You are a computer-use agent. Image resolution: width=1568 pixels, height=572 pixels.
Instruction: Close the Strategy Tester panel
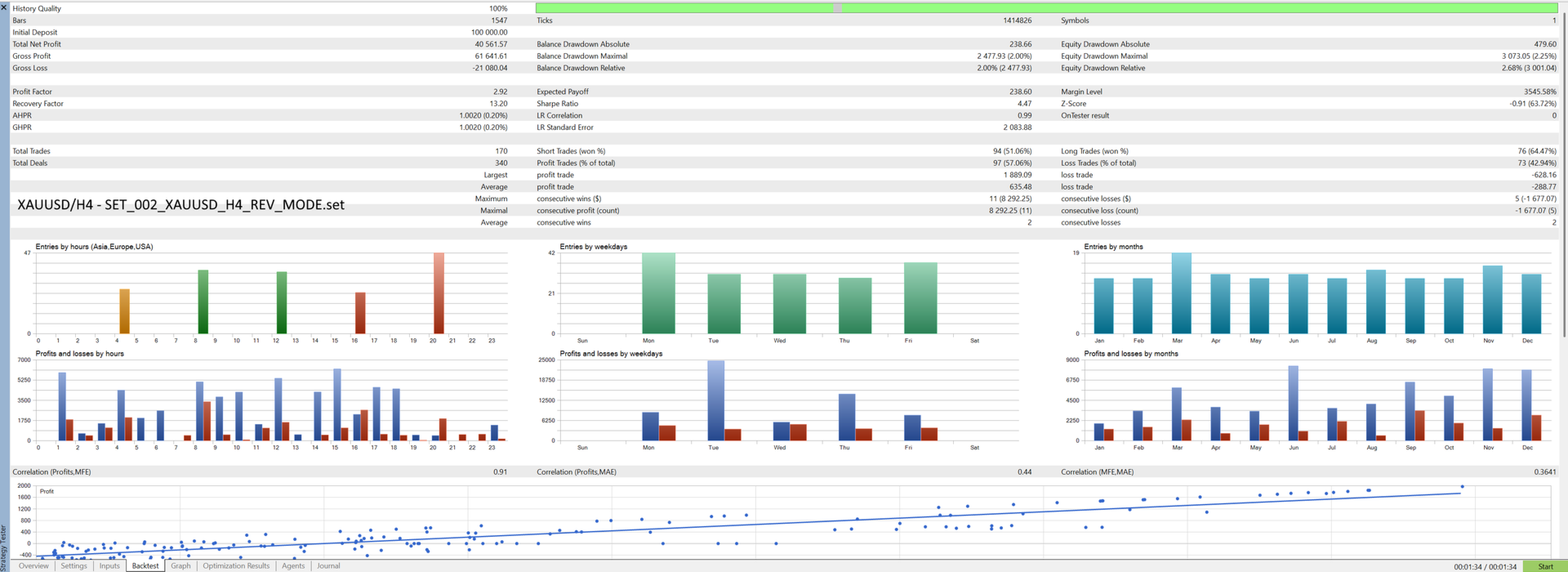coord(4,7)
